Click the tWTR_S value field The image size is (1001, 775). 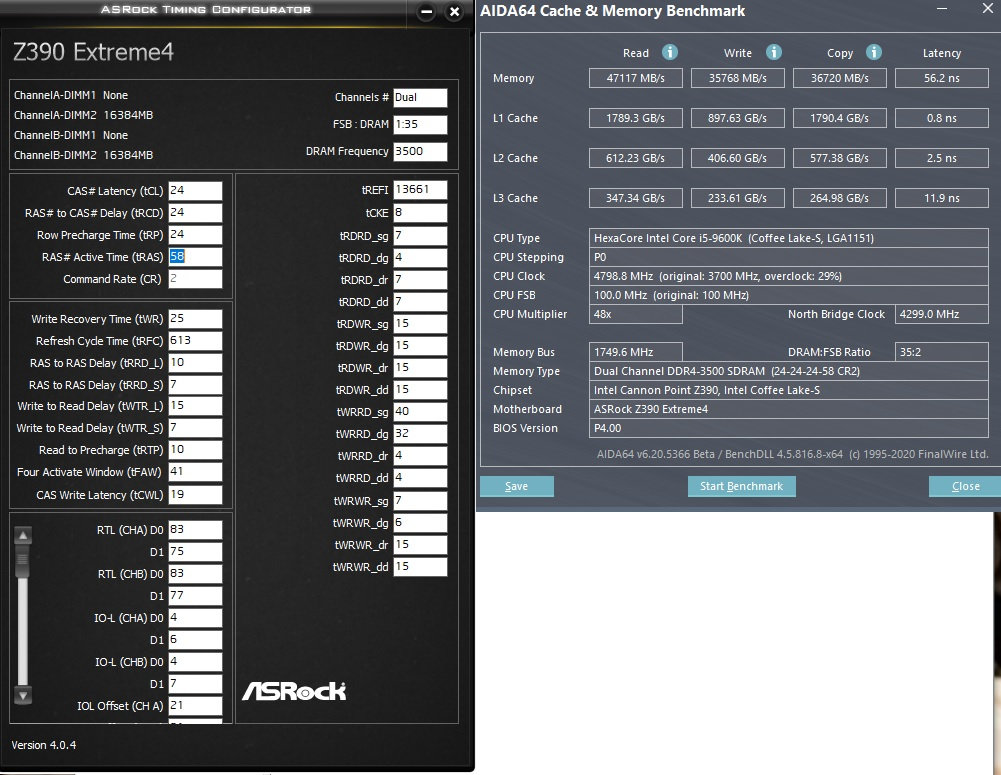click(x=195, y=428)
